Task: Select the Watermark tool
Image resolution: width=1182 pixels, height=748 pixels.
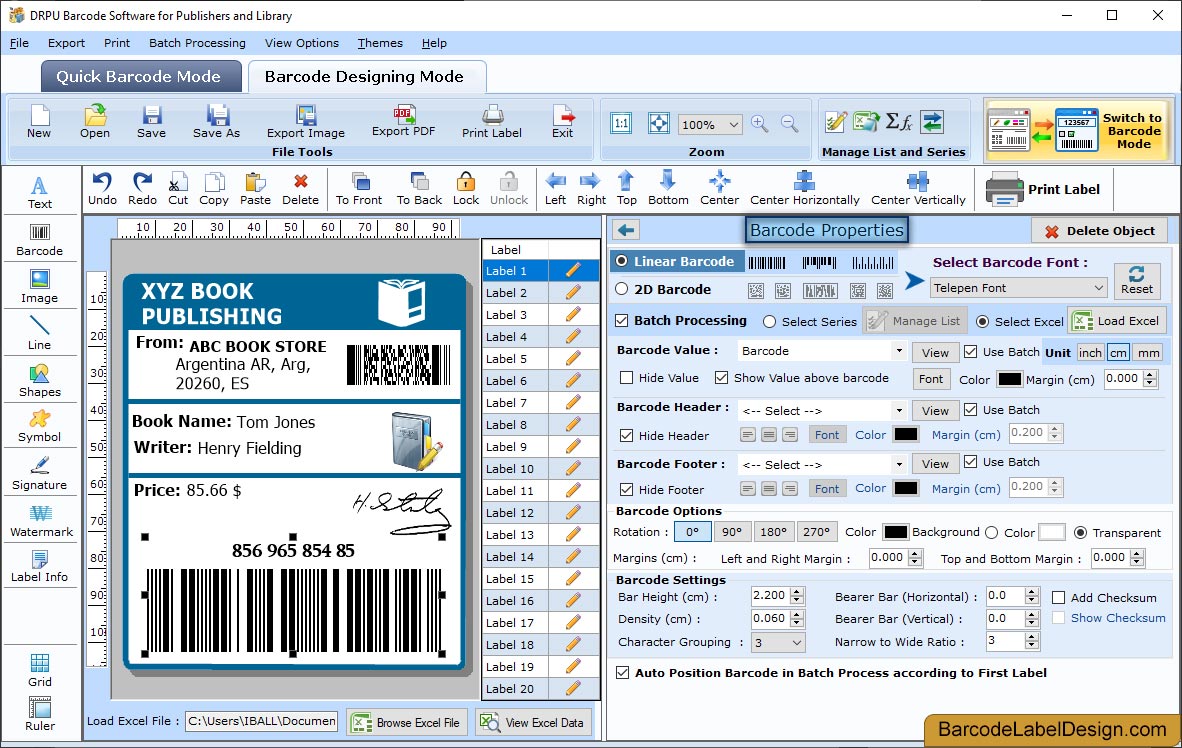Action: pyautogui.click(x=41, y=521)
